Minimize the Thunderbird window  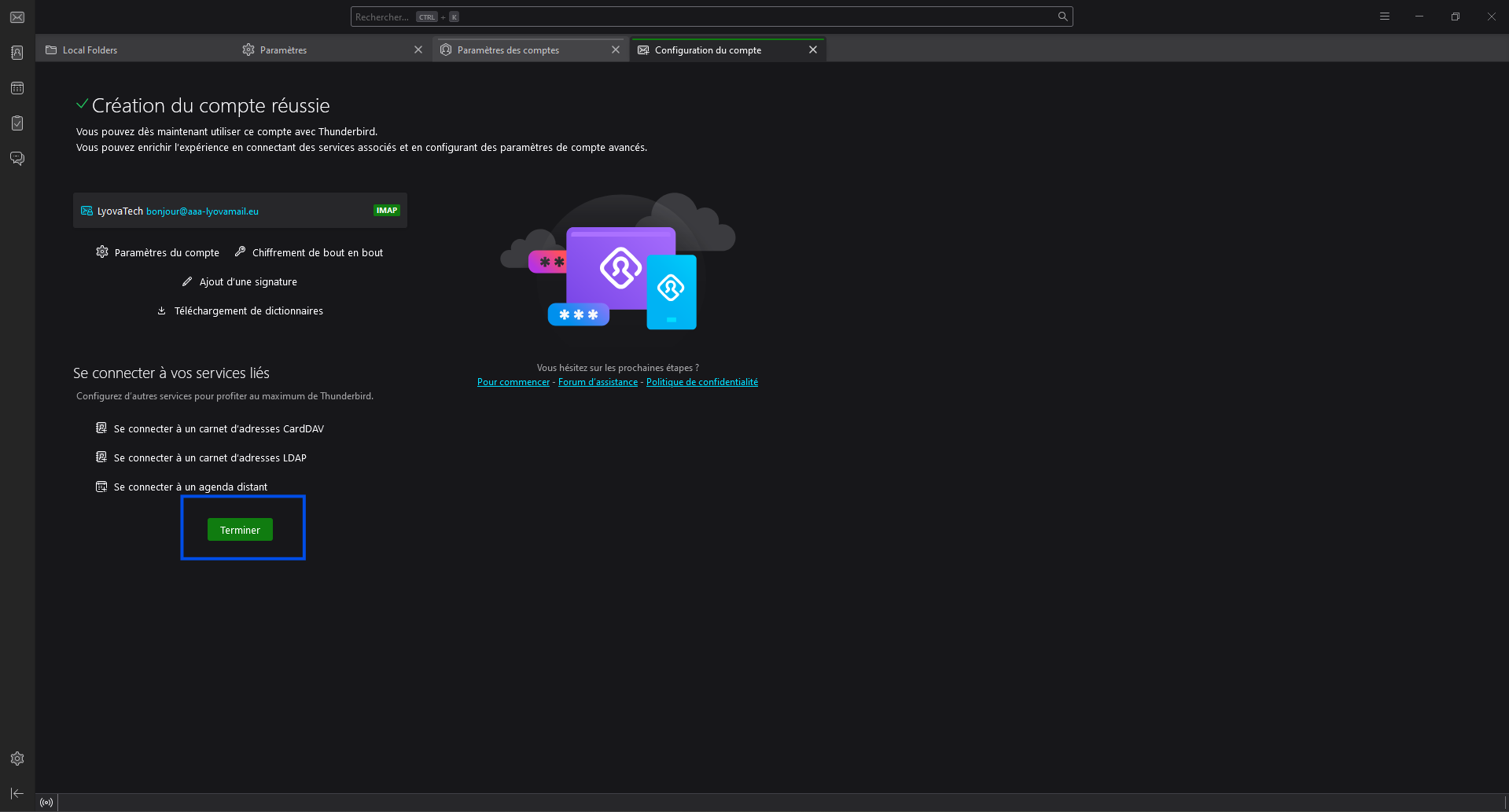tap(1419, 17)
